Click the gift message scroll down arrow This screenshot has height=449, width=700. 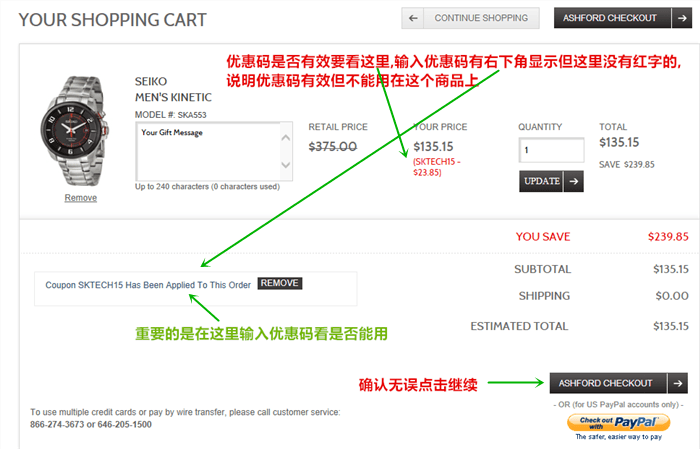(x=286, y=165)
